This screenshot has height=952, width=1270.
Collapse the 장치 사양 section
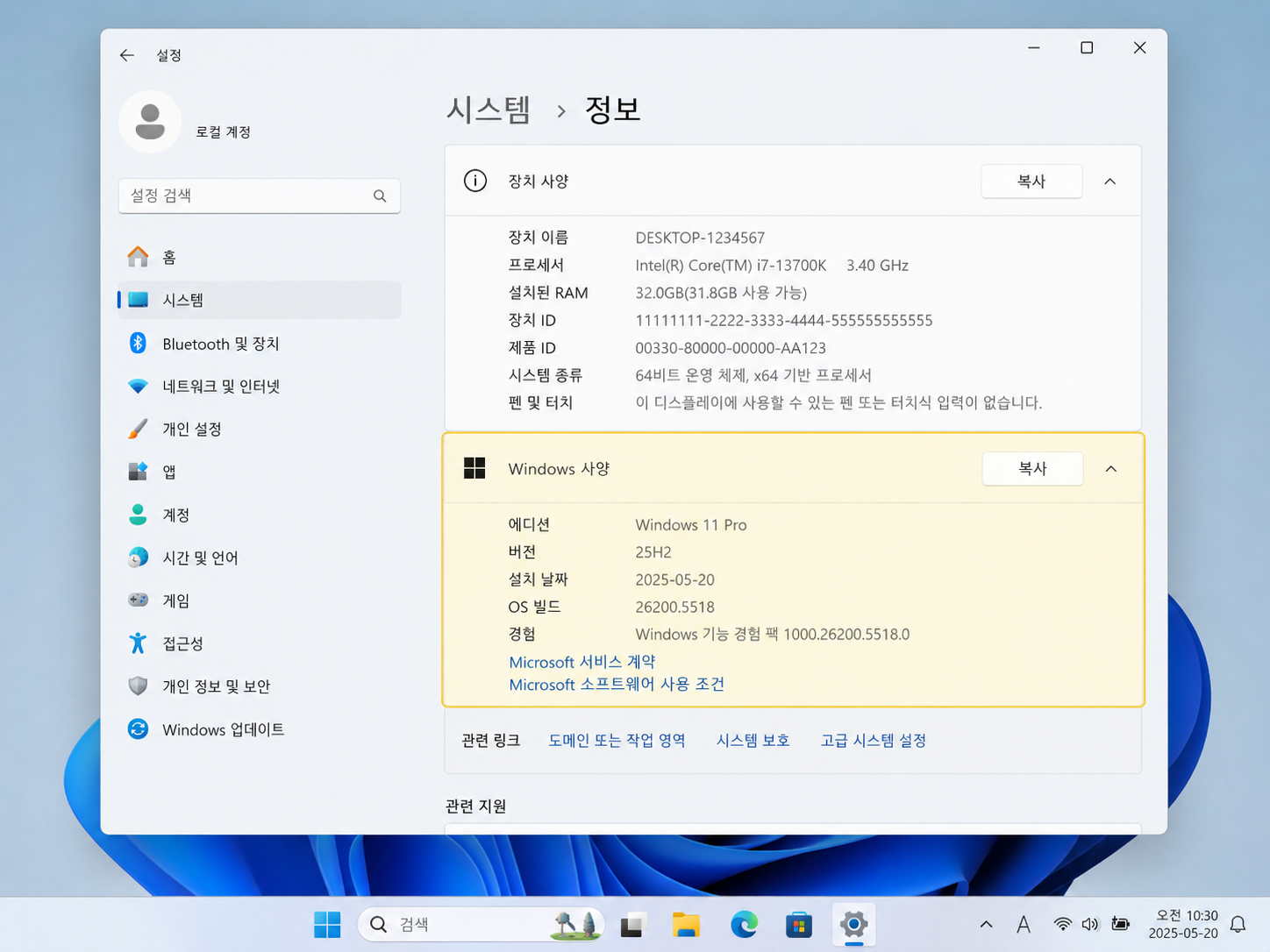pyautogui.click(x=1109, y=181)
